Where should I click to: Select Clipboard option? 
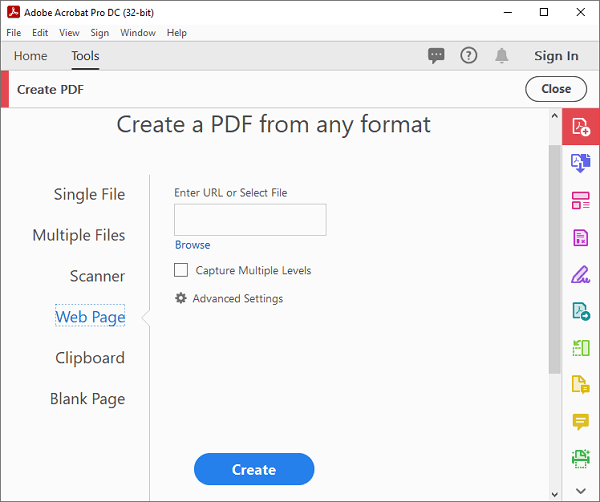point(90,358)
